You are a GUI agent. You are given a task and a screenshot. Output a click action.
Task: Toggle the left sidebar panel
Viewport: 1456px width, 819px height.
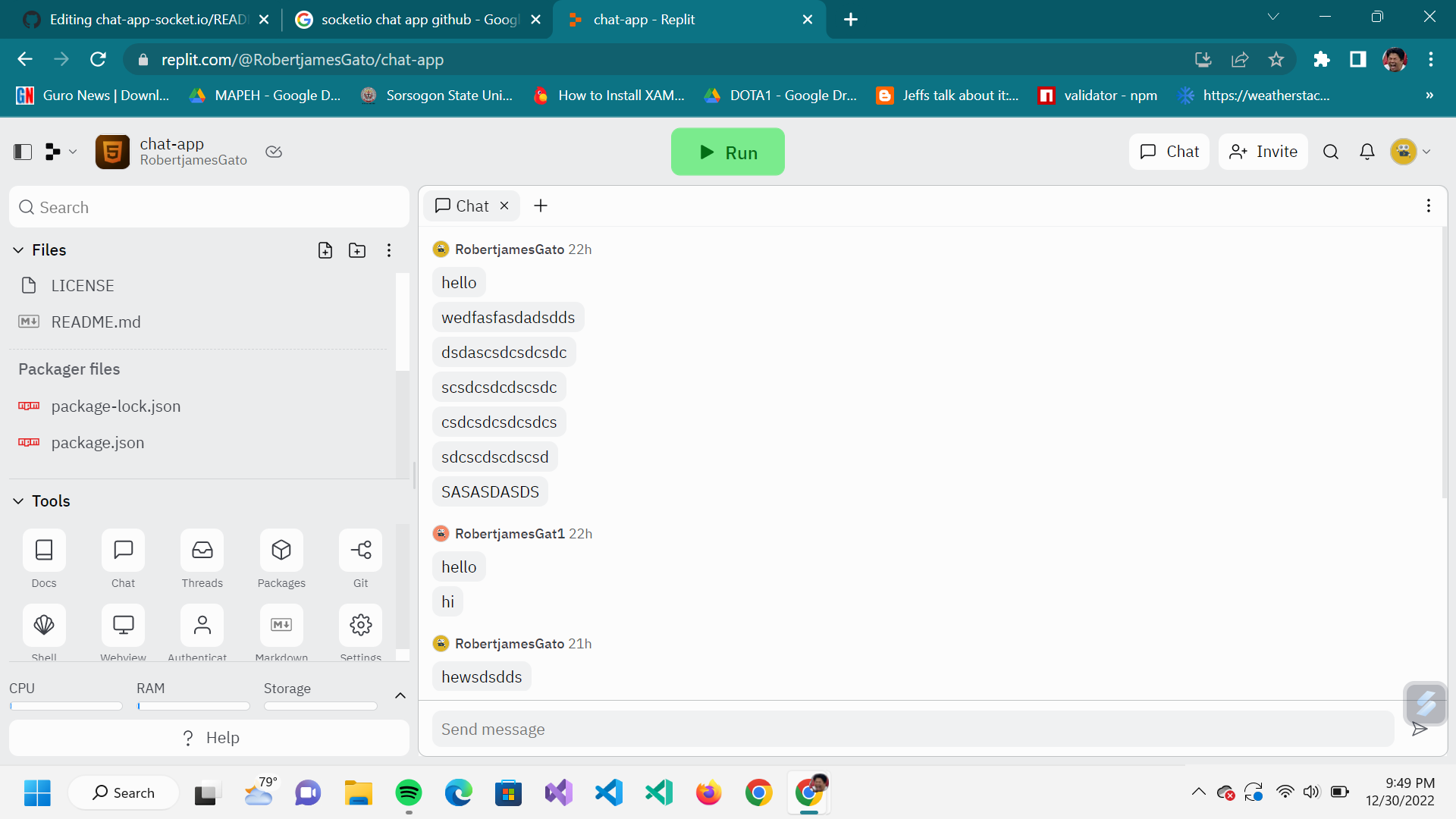coord(23,152)
